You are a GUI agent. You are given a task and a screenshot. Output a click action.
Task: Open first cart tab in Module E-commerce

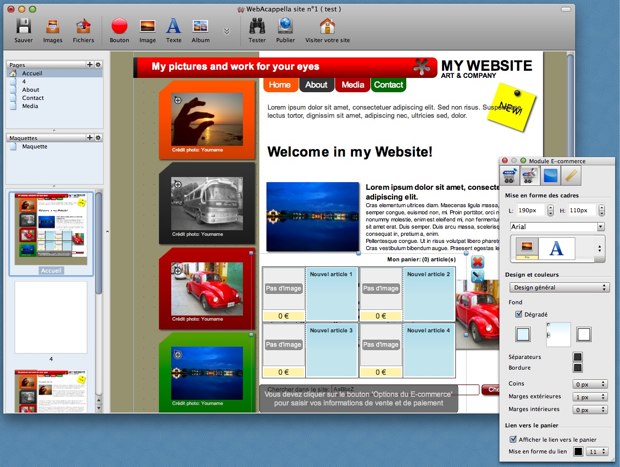click(509, 176)
